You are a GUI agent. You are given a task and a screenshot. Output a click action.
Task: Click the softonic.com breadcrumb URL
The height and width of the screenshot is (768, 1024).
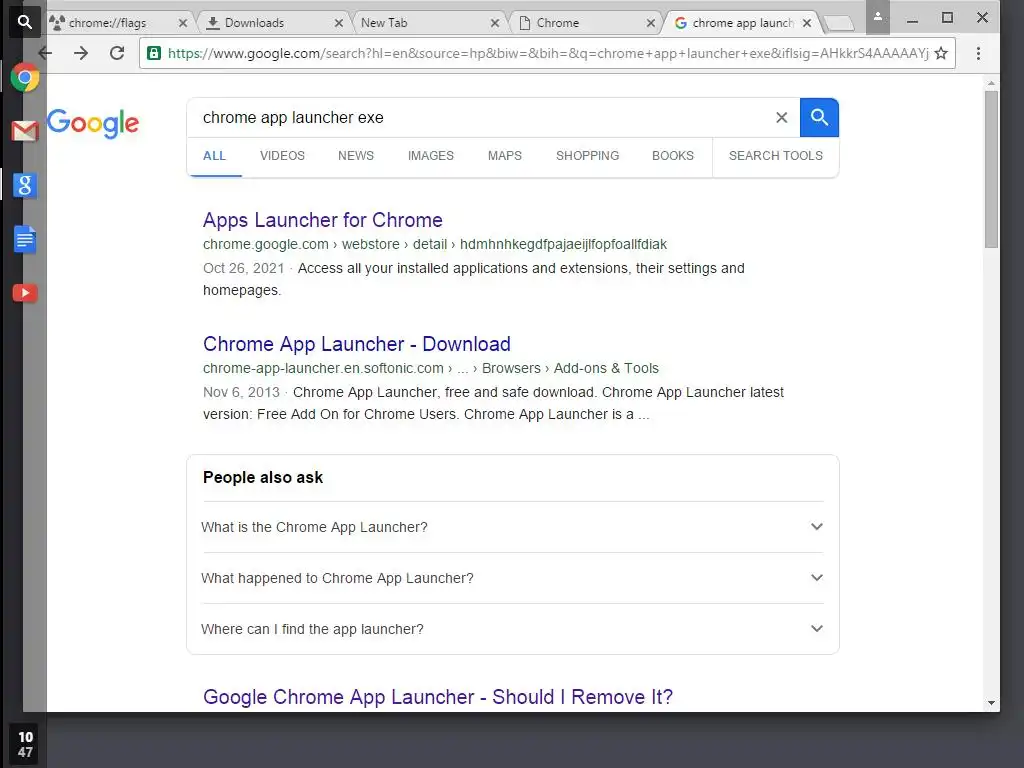430,368
